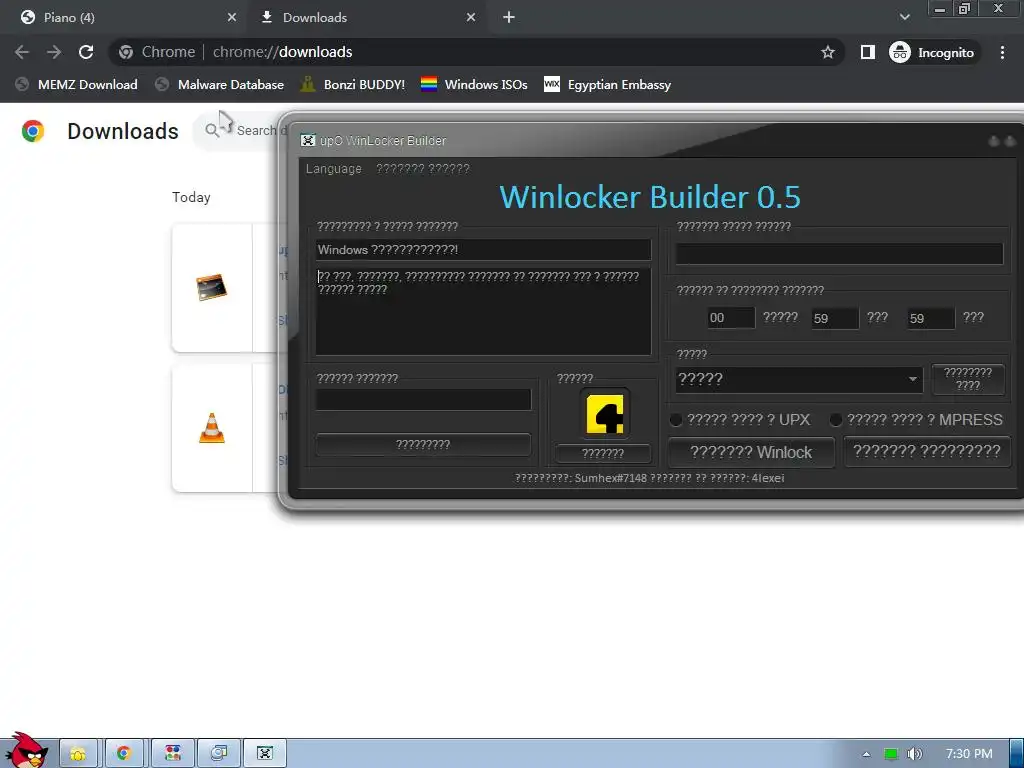Open Chrome's three-dot menu
The image size is (1024, 768).
1002,52
